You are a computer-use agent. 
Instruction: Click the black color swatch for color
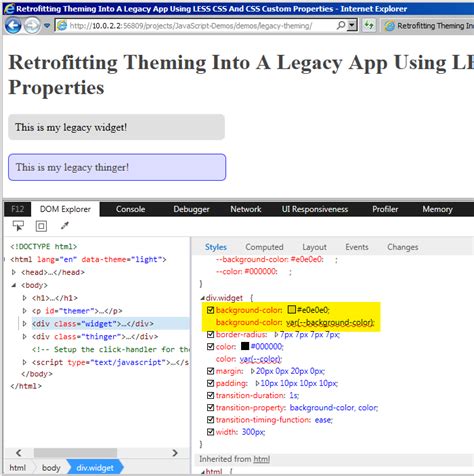[245, 346]
